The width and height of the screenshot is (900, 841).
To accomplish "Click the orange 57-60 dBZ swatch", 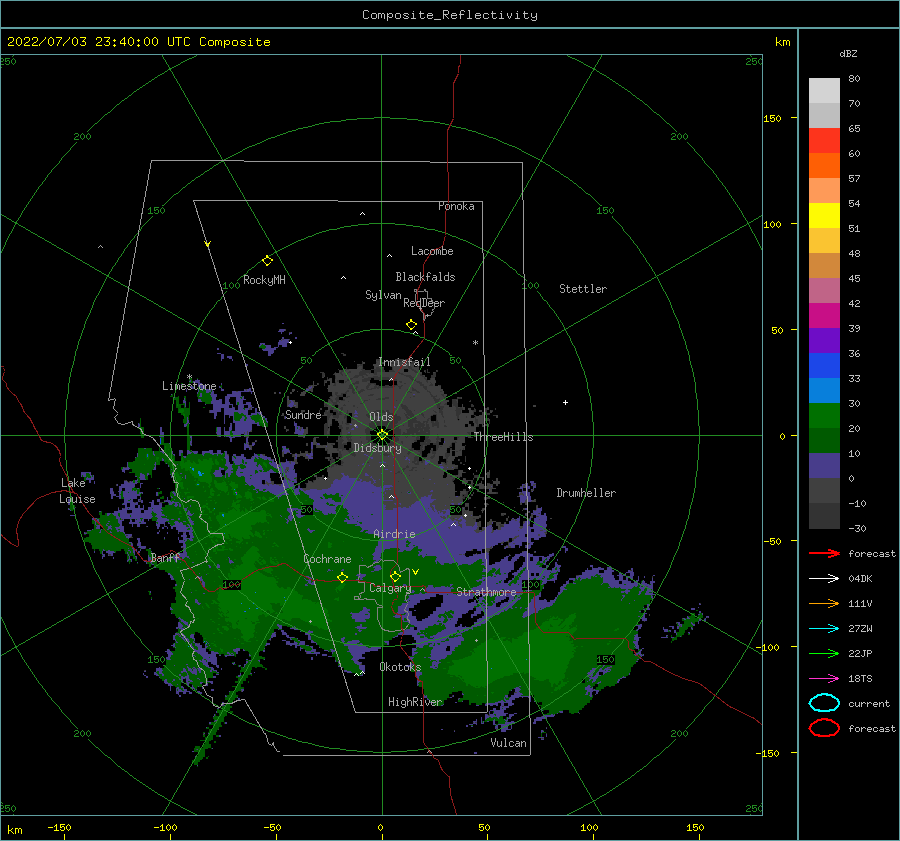I will click(824, 166).
